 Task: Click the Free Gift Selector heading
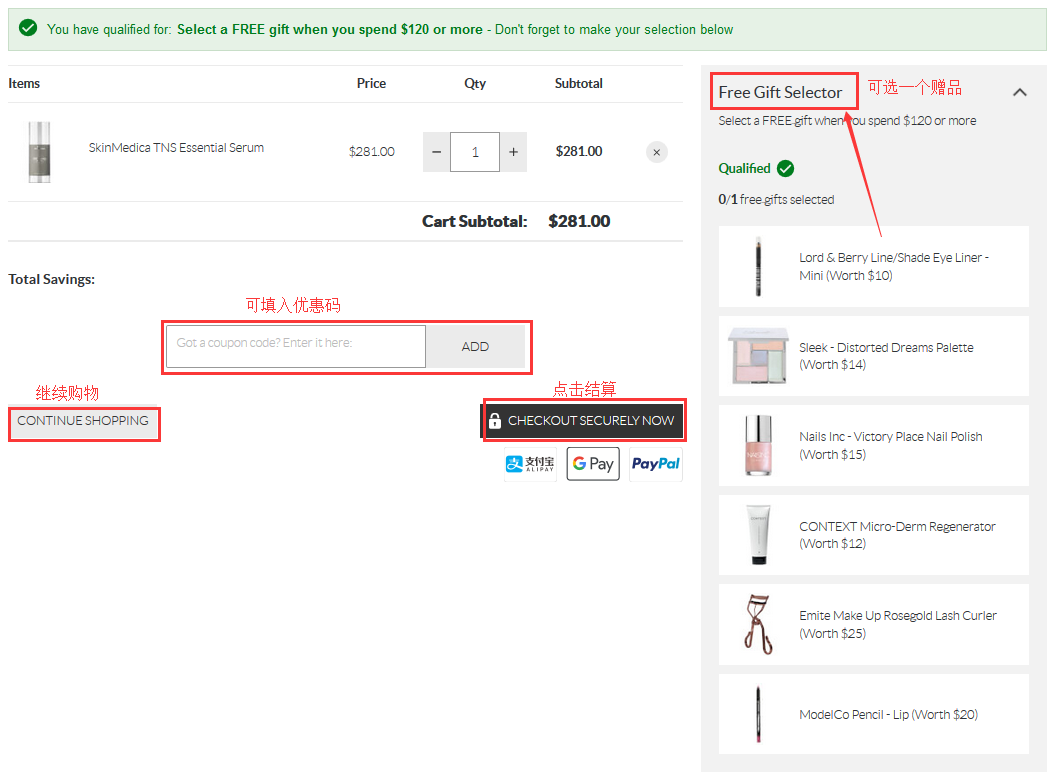[780, 92]
